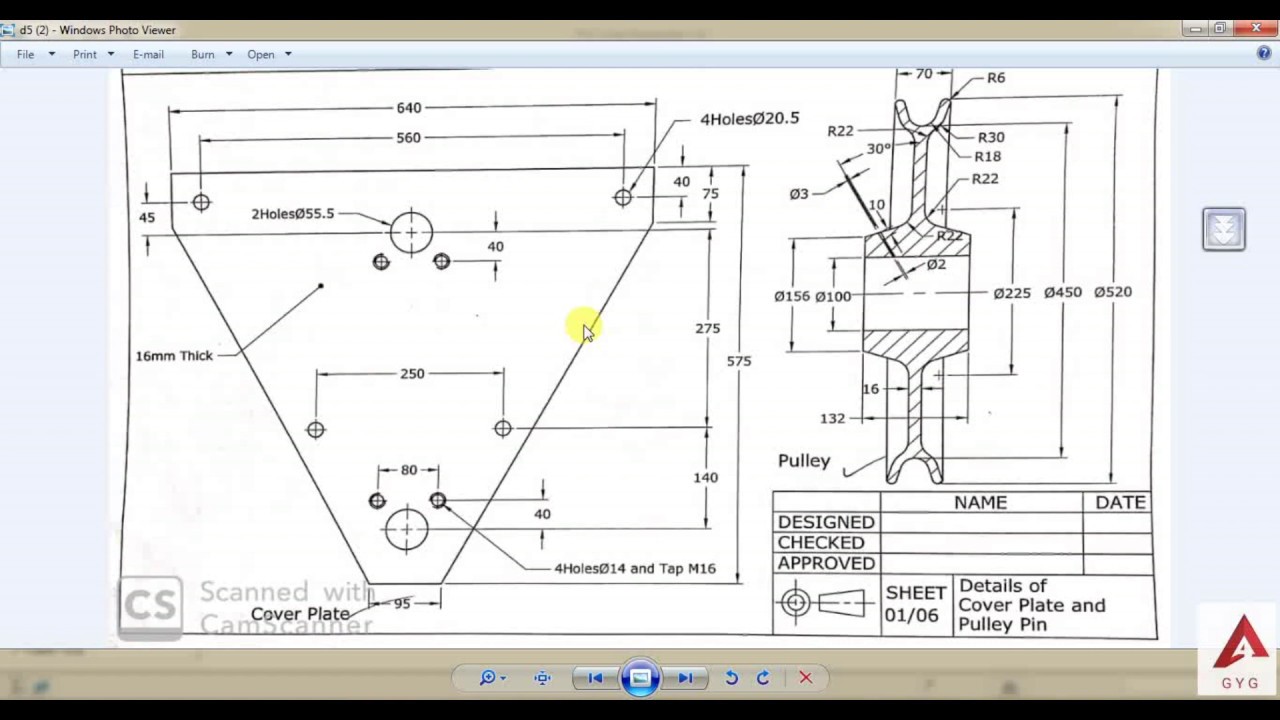Open the Print menu
Viewport: 1280px width, 720px height.
pos(85,54)
